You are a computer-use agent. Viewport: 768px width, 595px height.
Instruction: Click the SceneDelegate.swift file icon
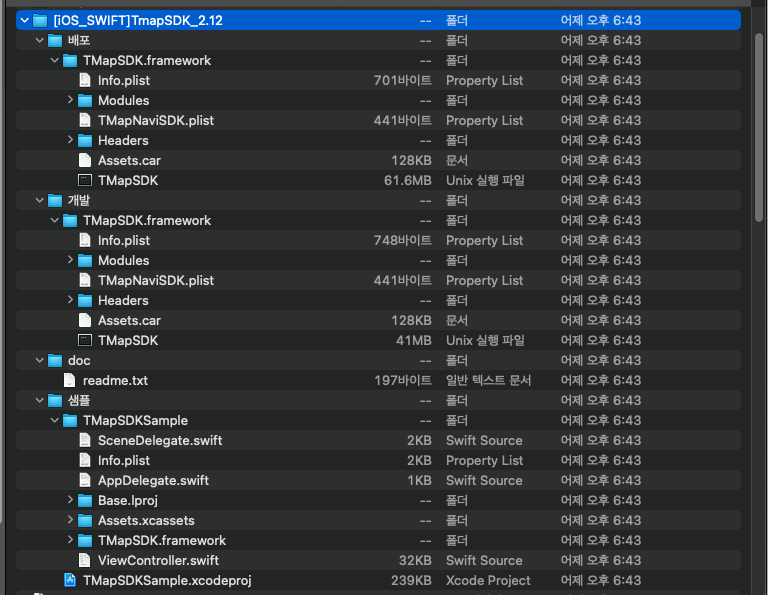pyautogui.click(x=85, y=440)
